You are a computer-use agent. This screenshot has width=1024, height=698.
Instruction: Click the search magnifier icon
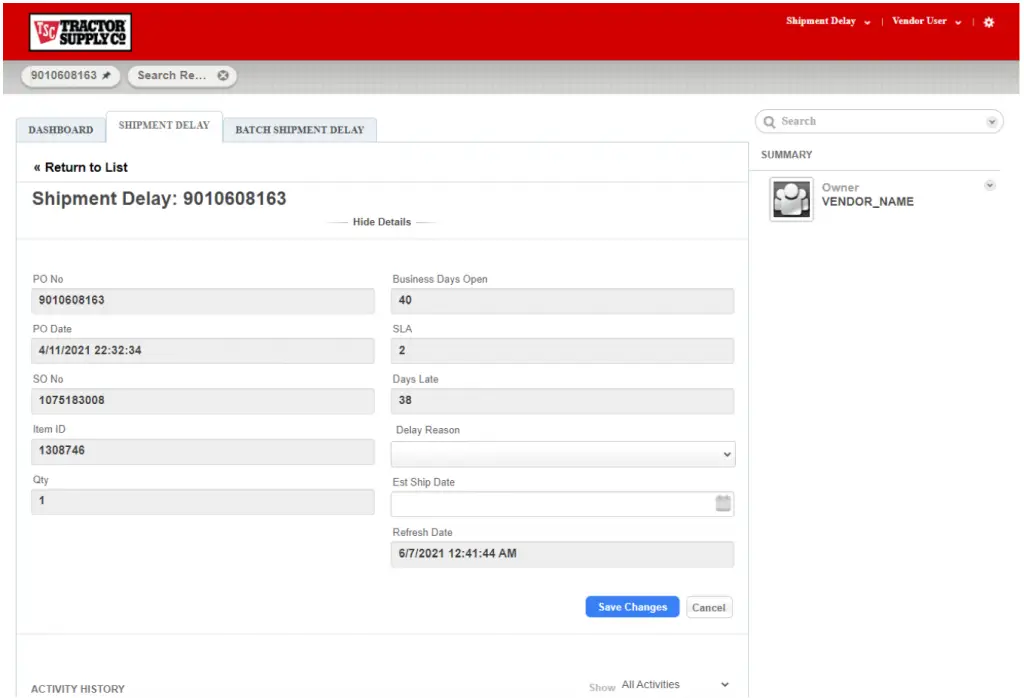tap(769, 122)
